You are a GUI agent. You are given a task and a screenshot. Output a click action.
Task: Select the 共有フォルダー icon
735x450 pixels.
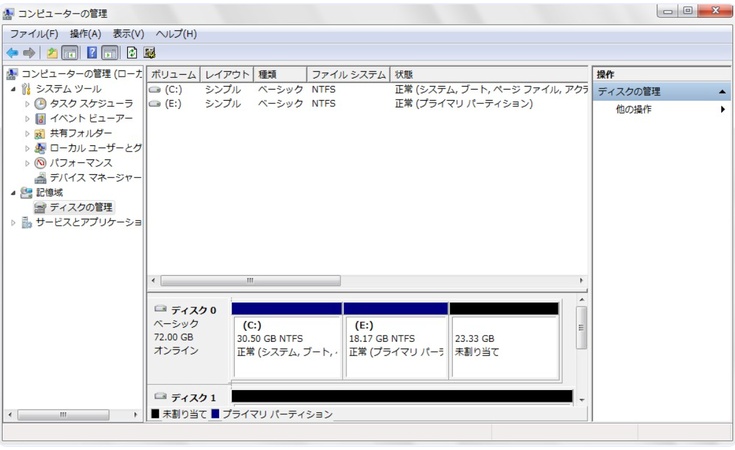click(x=40, y=134)
